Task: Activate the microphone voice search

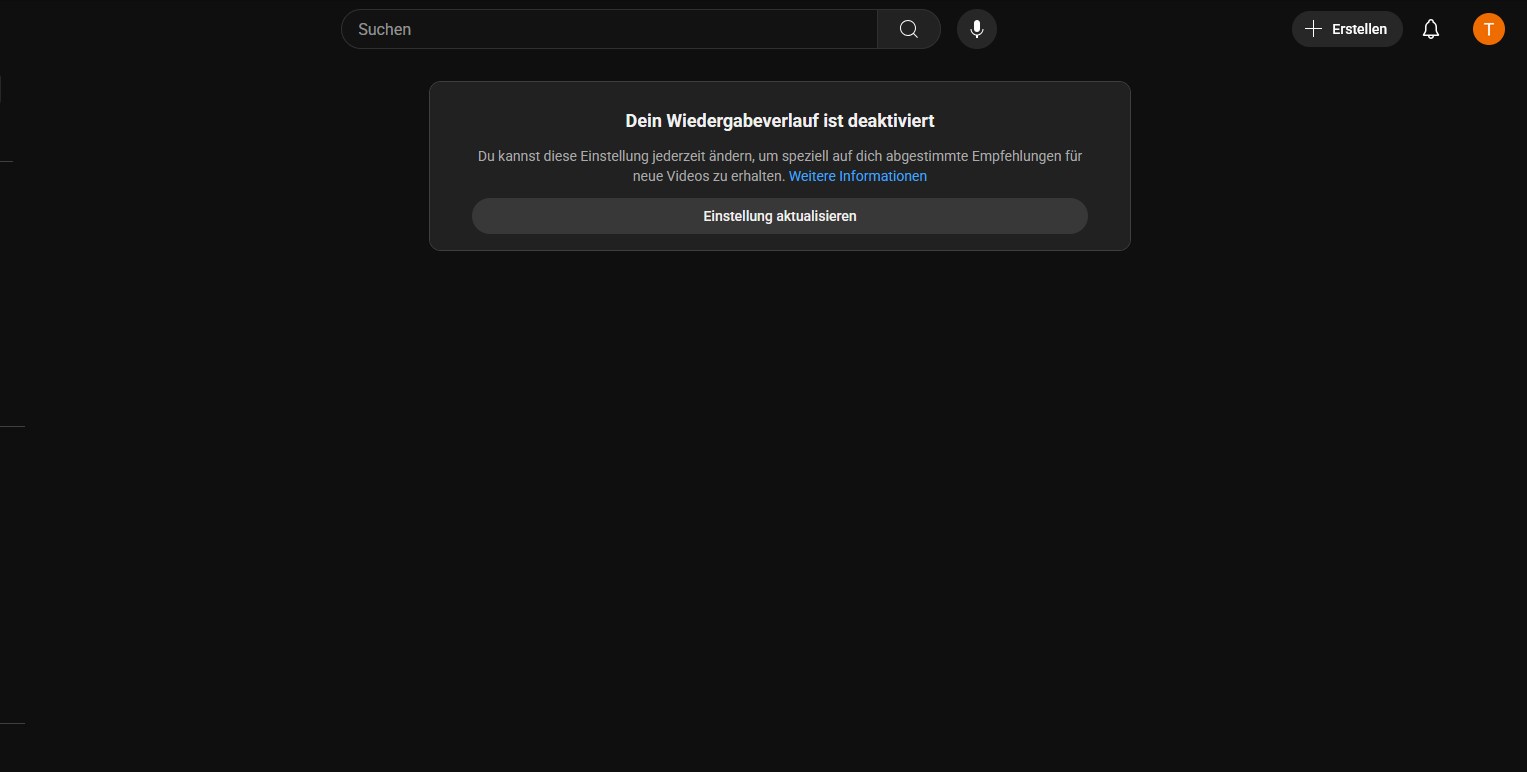Action: (976, 29)
